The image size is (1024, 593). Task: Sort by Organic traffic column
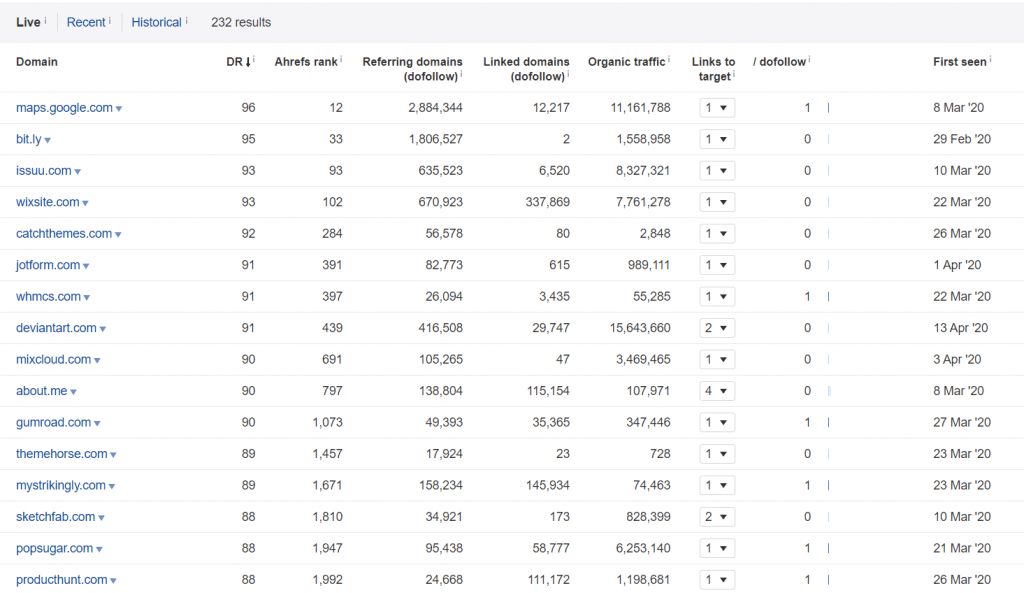click(626, 62)
